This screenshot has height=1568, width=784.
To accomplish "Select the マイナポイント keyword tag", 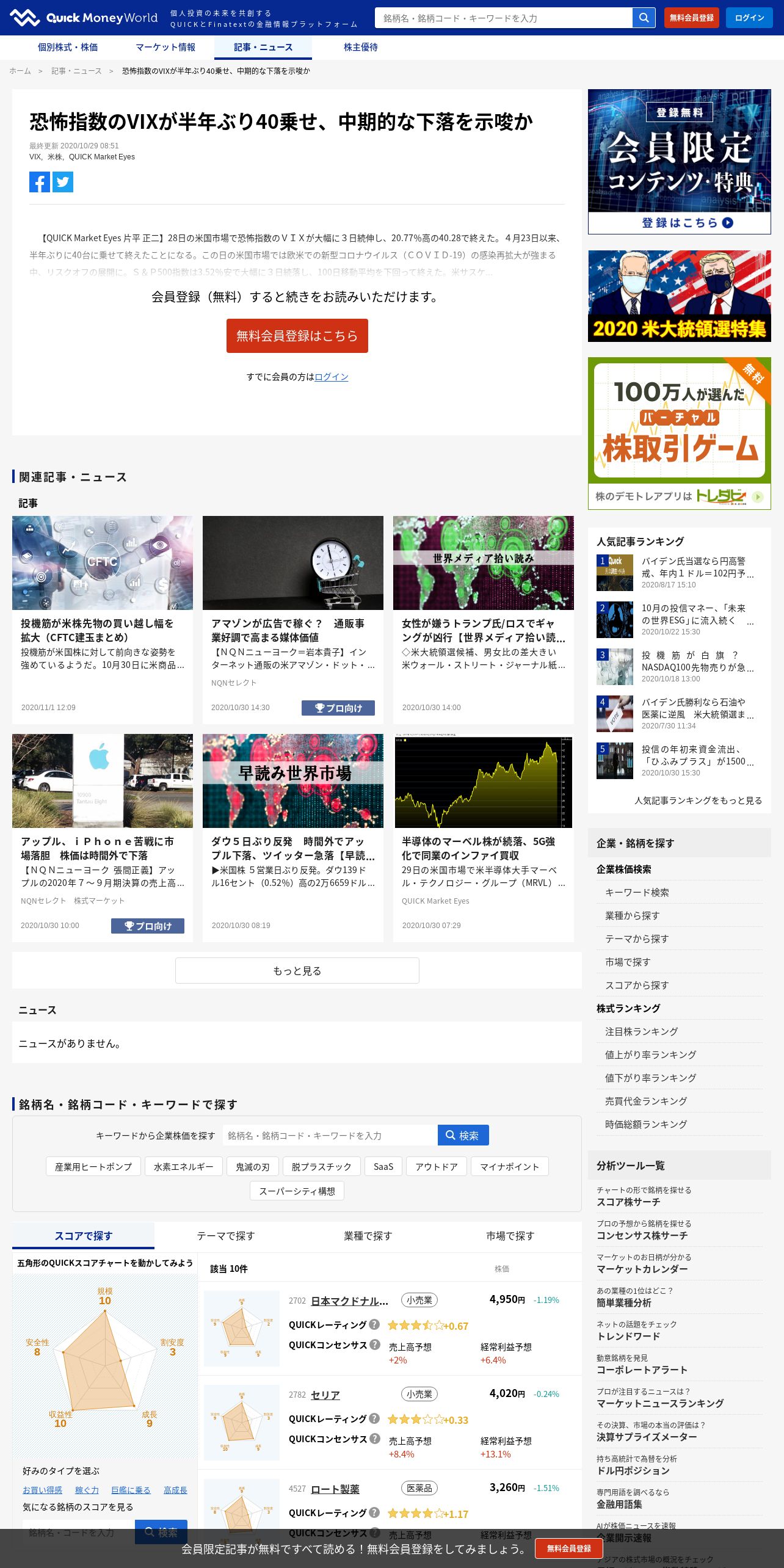I will [x=510, y=1166].
